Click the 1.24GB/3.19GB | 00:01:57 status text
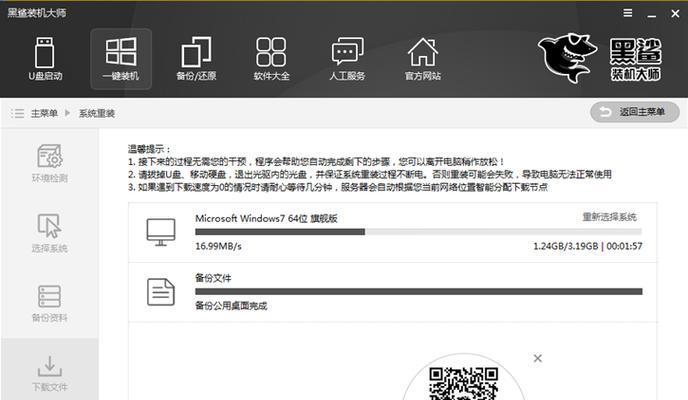The image size is (688, 400). pos(588,246)
